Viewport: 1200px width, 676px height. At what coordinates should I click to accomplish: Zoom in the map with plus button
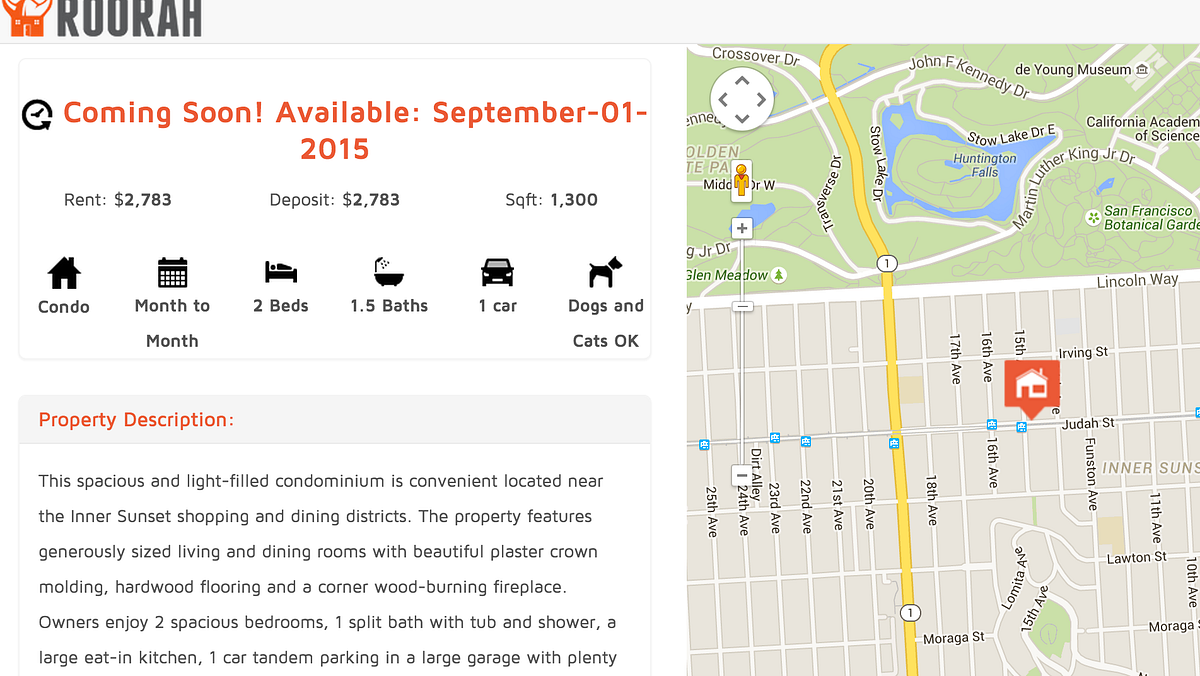[x=742, y=228]
